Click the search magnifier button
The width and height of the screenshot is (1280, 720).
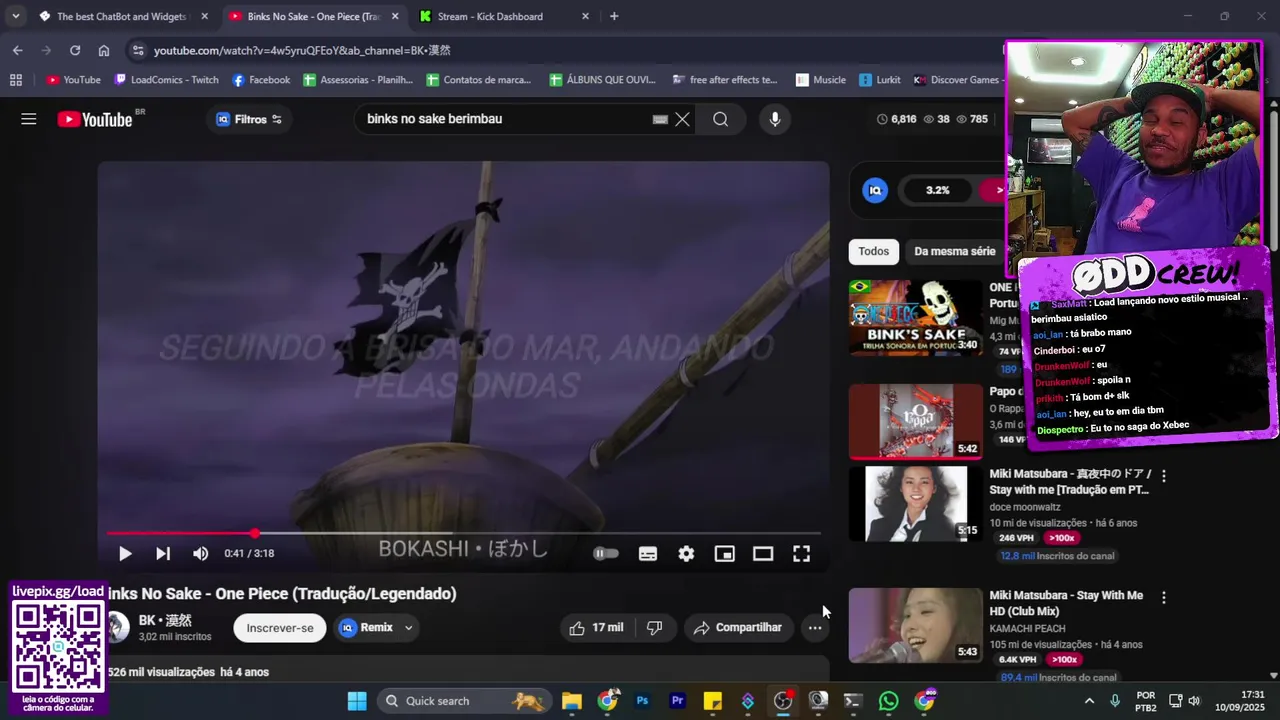(x=720, y=119)
